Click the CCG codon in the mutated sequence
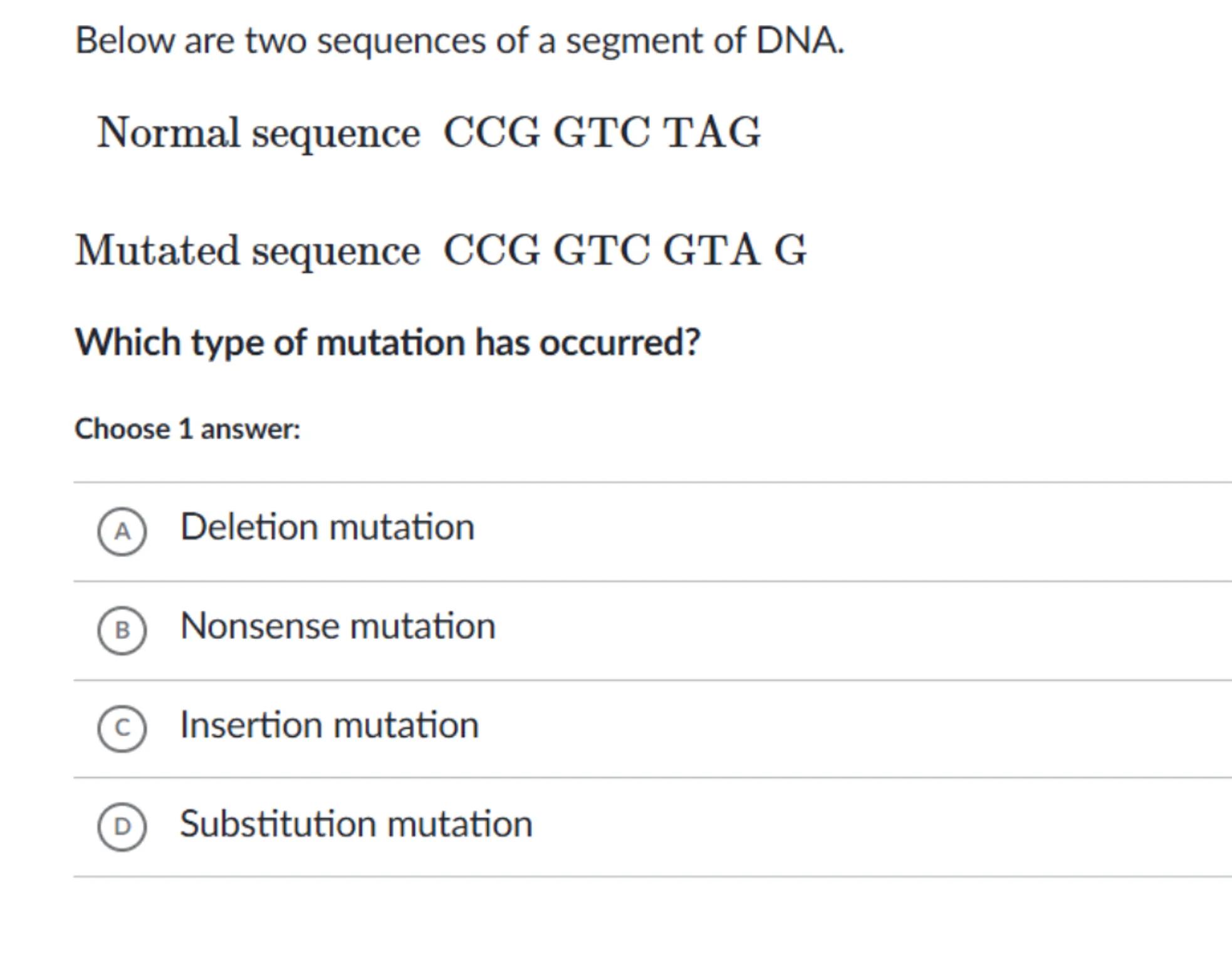Image resolution: width=1232 pixels, height=964 pixels. point(492,250)
